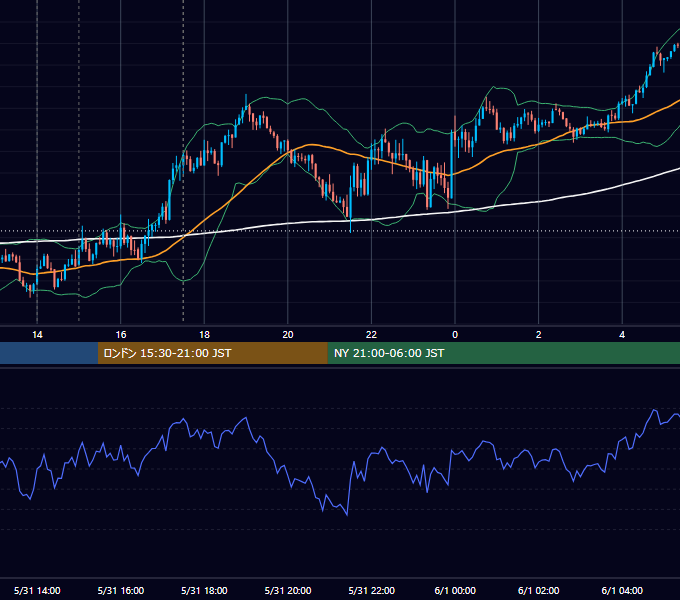Click hour label 18 on upper axis

pos(204,335)
